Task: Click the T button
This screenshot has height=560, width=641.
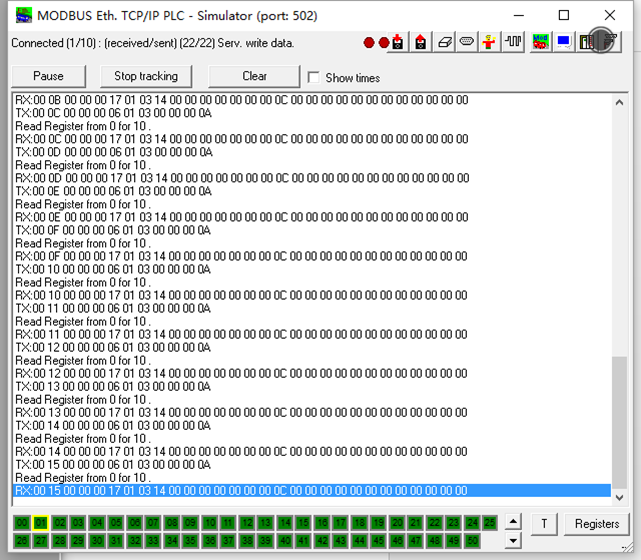Action: click(x=544, y=524)
